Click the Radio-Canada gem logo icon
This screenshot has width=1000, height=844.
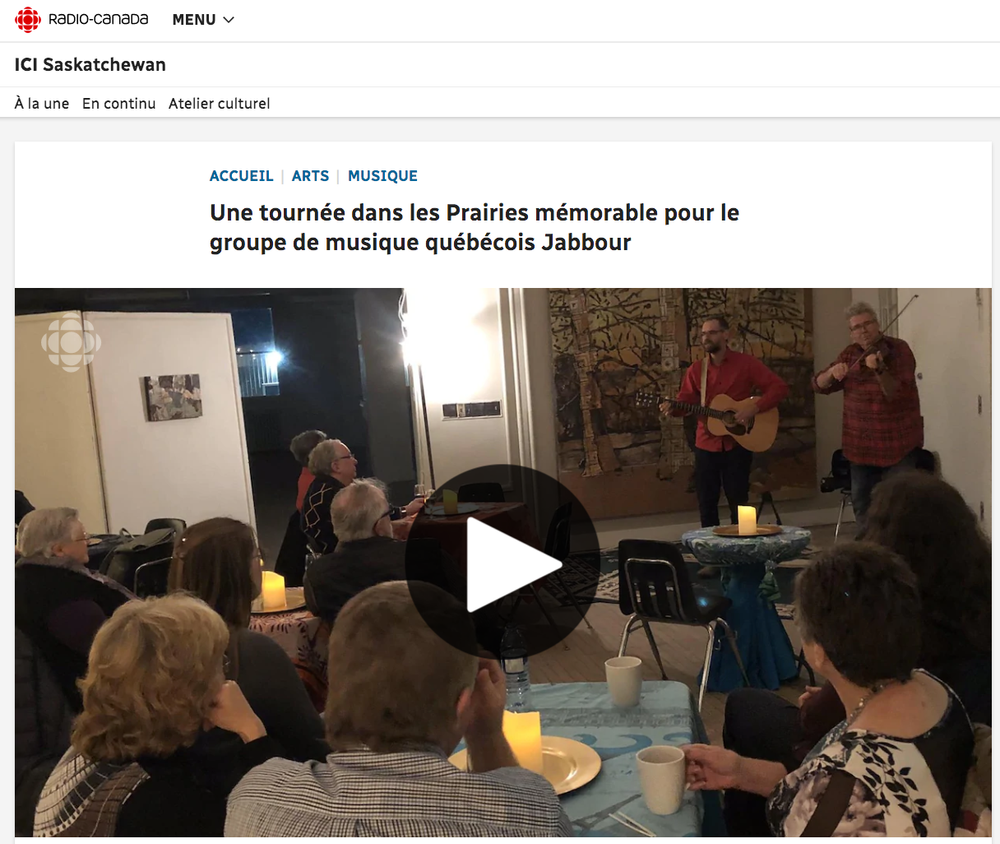click(x=27, y=20)
